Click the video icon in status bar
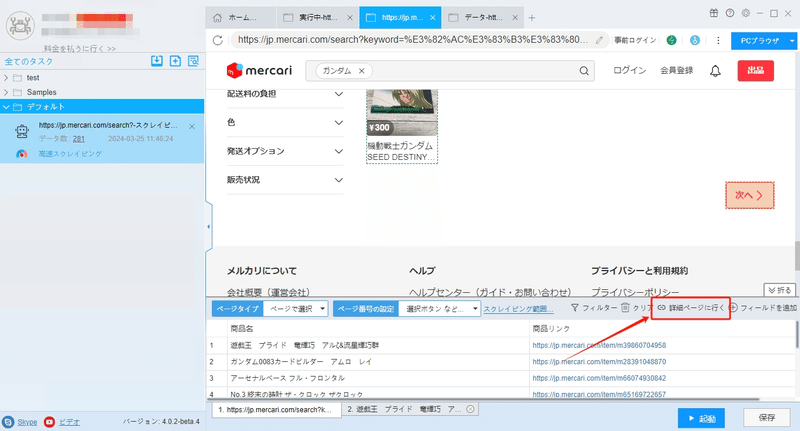This screenshot has height=431, width=800. (49, 422)
